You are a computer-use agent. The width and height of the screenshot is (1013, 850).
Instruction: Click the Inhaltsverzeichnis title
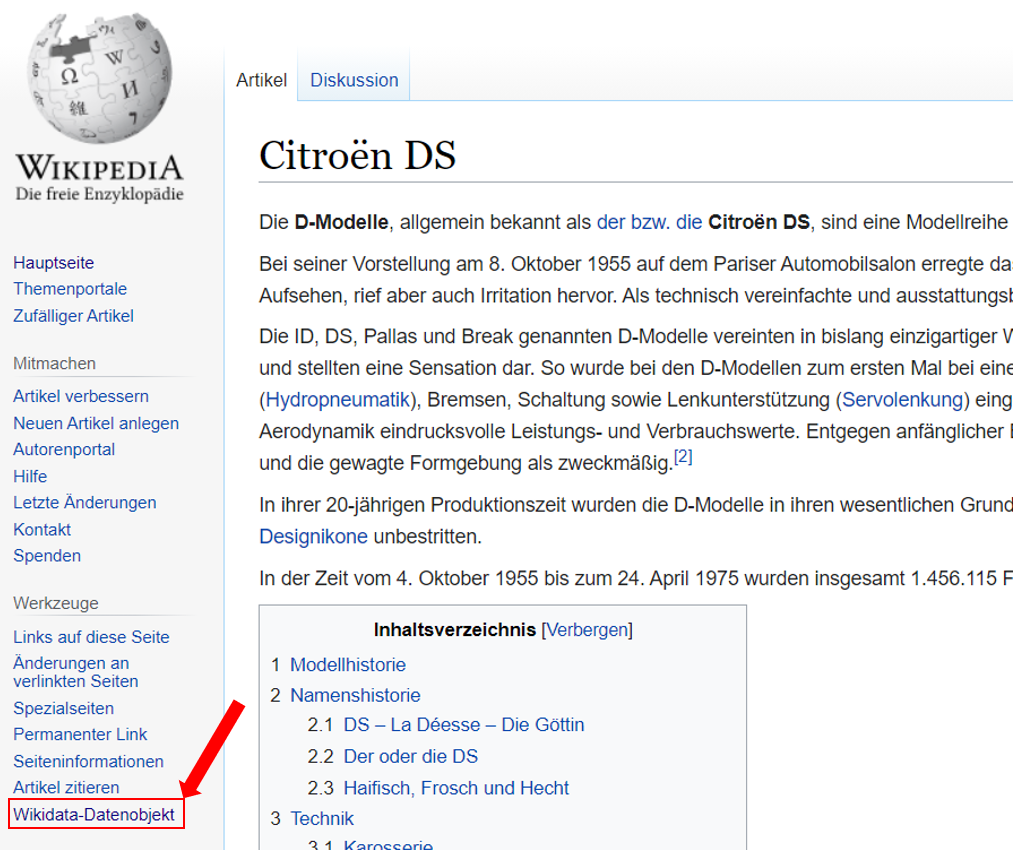[x=455, y=630]
